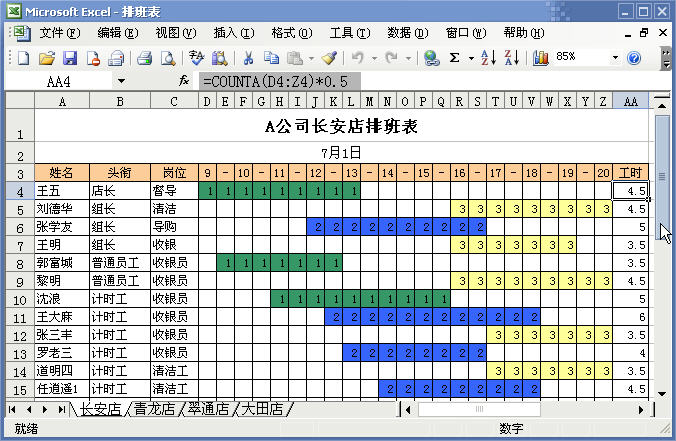Expand the toolbar options chevron

[667, 58]
